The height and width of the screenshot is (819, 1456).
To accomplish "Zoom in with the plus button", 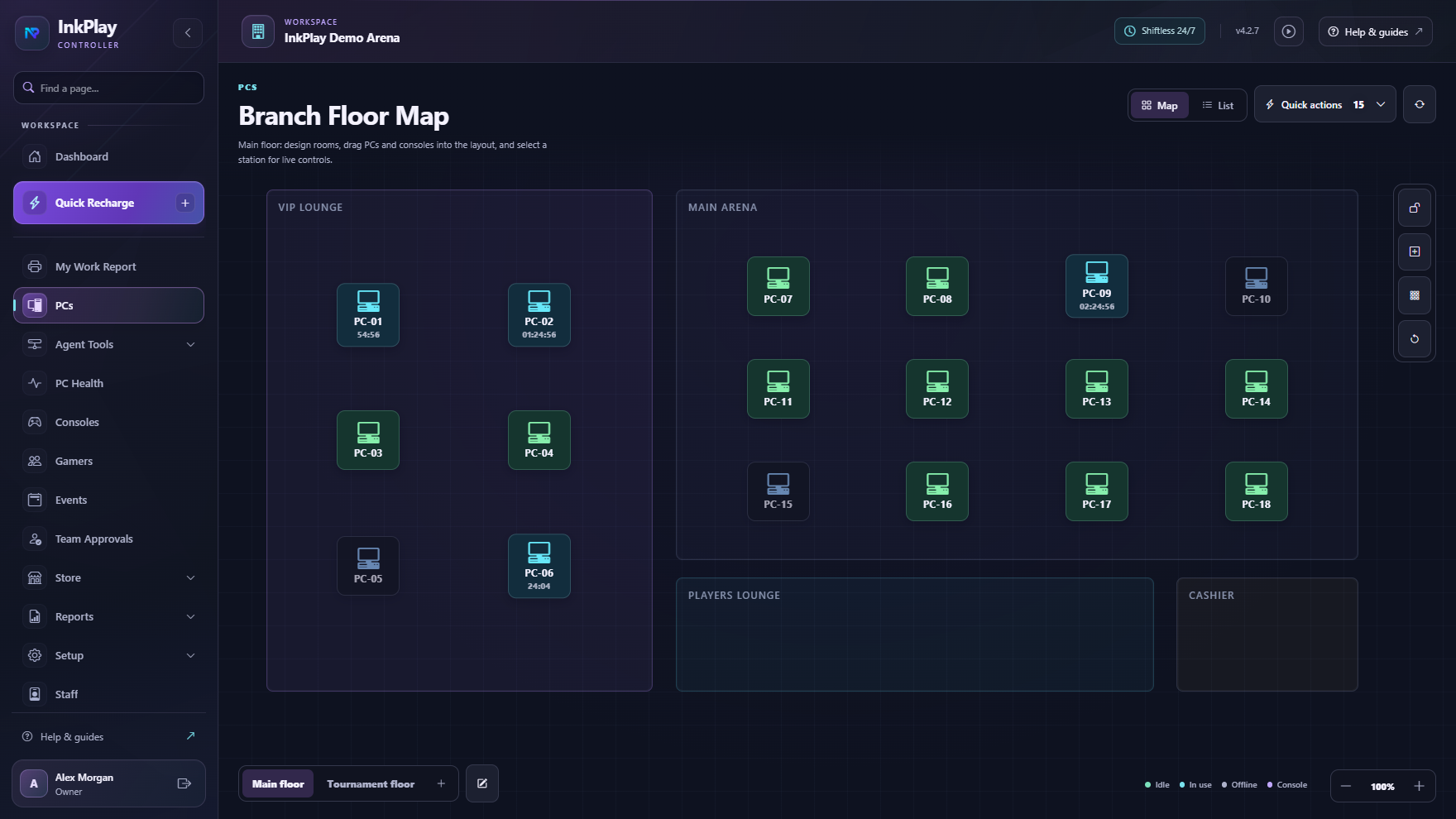I will [x=1420, y=786].
